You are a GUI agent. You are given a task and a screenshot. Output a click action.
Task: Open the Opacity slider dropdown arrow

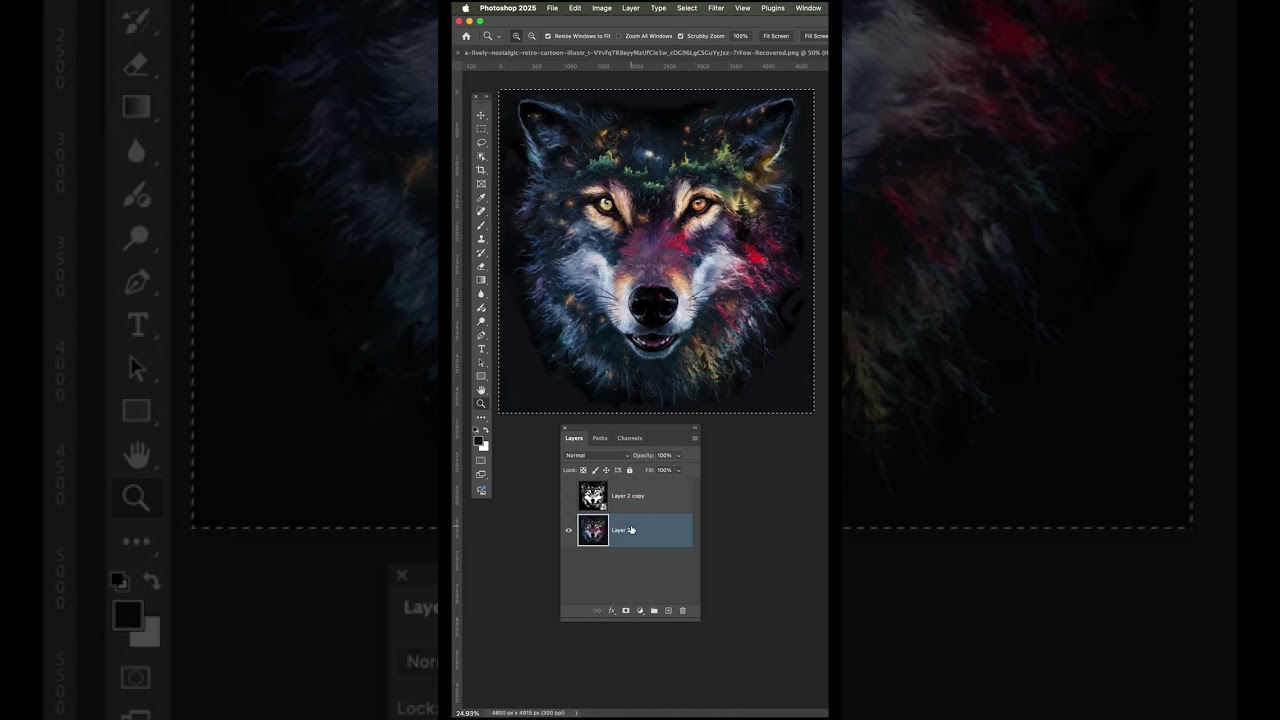679,455
